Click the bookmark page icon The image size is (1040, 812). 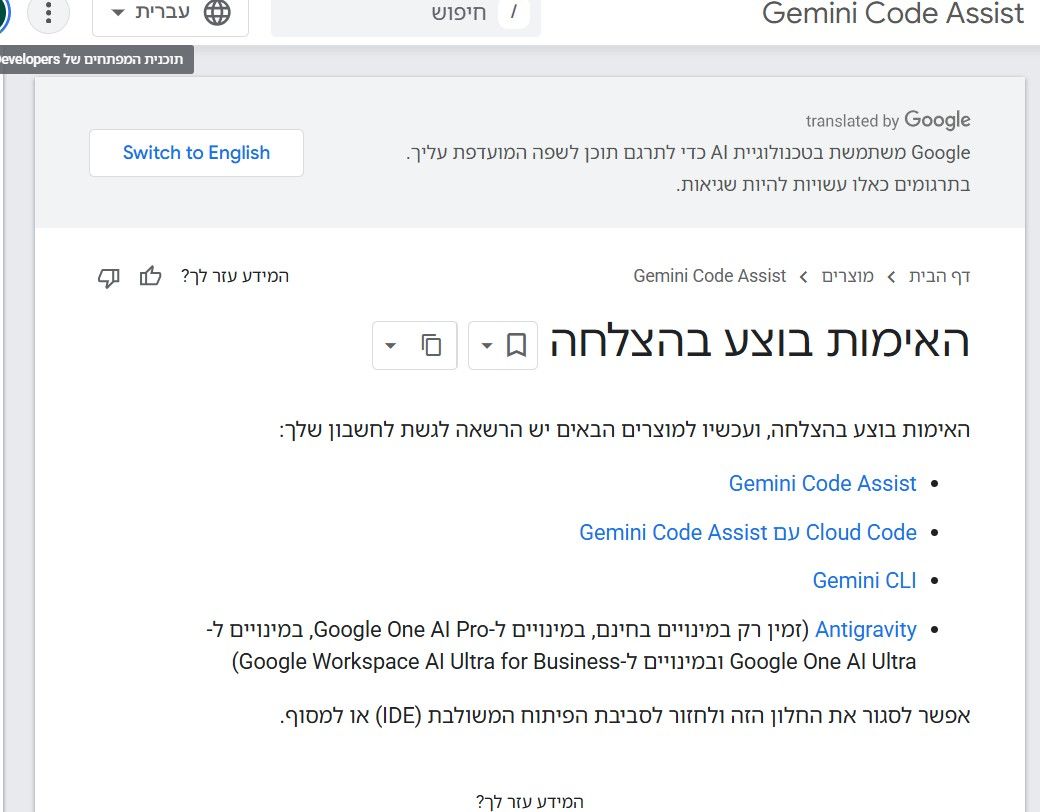coord(516,346)
